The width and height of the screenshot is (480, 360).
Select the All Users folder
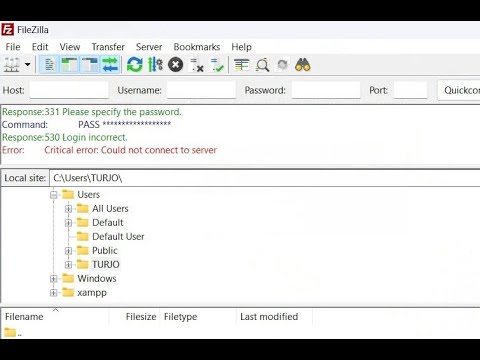[x=110, y=209]
